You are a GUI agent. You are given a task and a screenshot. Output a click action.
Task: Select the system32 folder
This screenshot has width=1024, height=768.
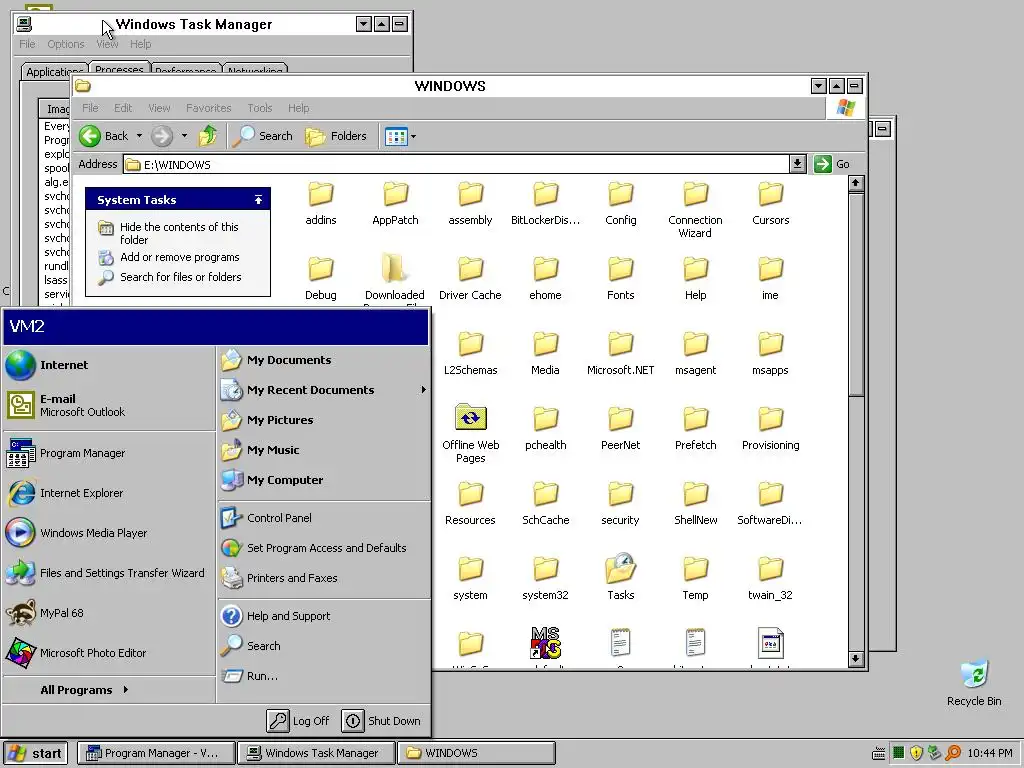545,577
